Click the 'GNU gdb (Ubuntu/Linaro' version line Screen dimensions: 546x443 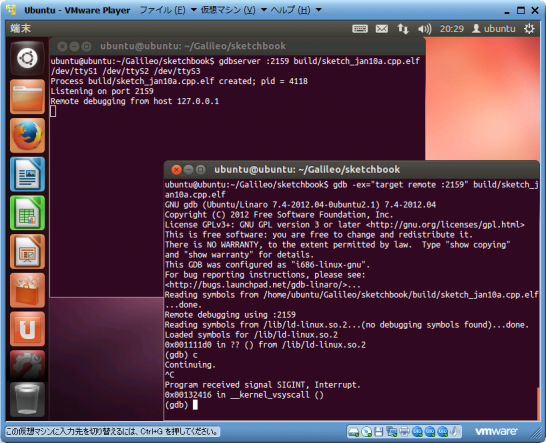coord(300,204)
